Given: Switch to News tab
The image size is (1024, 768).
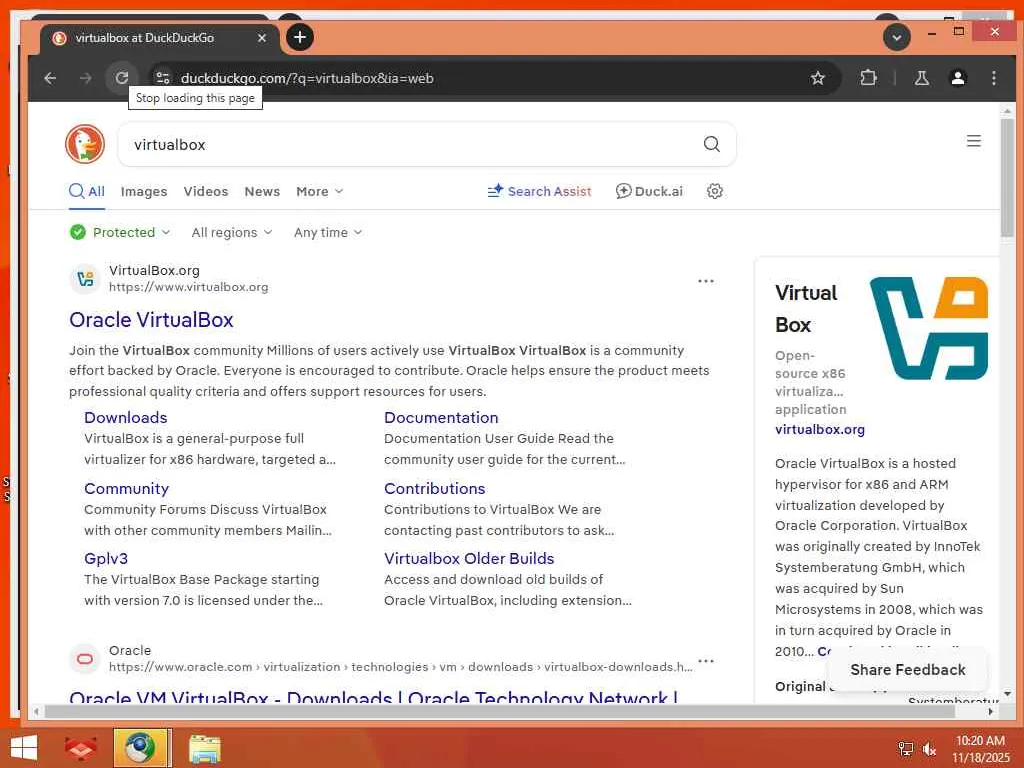Looking at the screenshot, I should tap(262, 191).
